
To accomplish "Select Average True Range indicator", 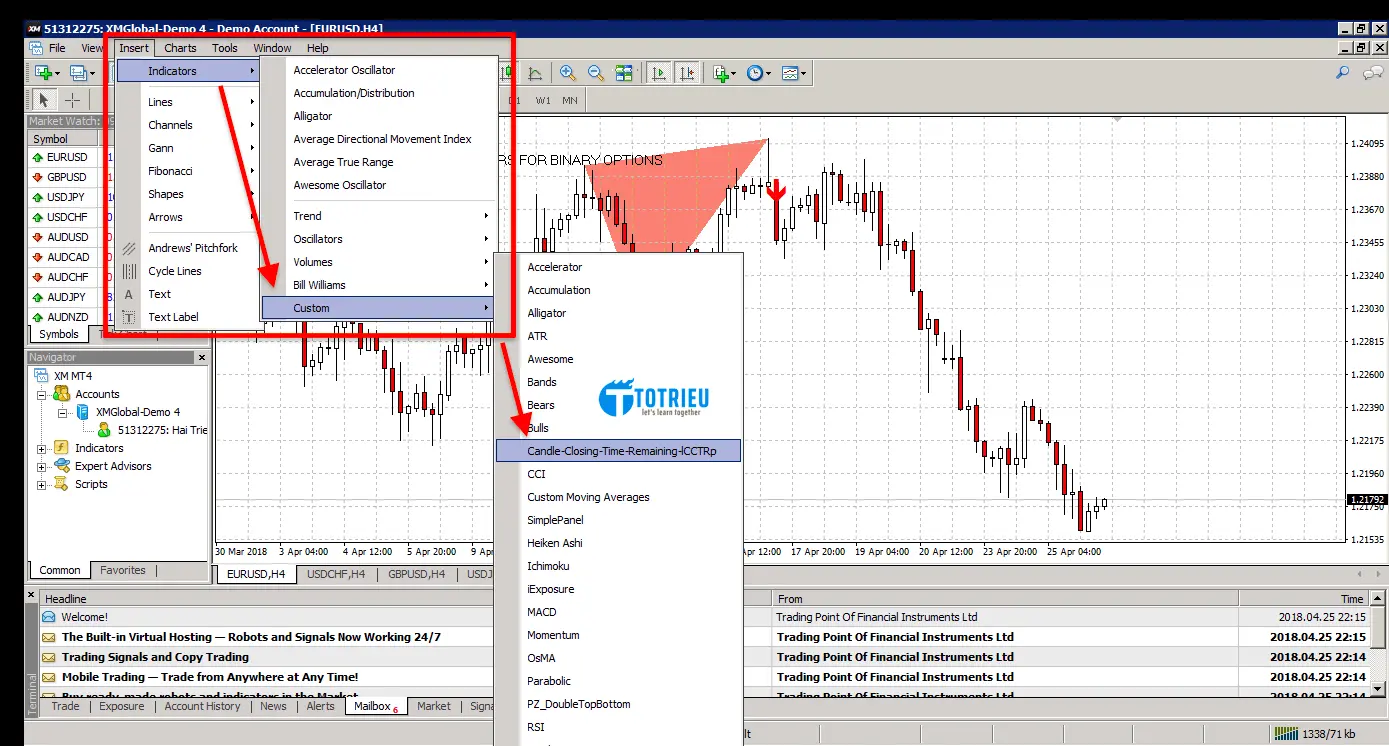I will pos(379,162).
